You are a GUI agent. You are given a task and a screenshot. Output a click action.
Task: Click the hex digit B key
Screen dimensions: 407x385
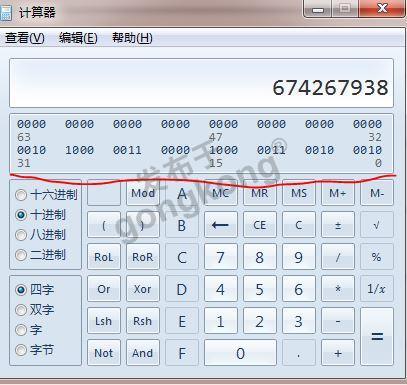pyautogui.click(x=182, y=225)
